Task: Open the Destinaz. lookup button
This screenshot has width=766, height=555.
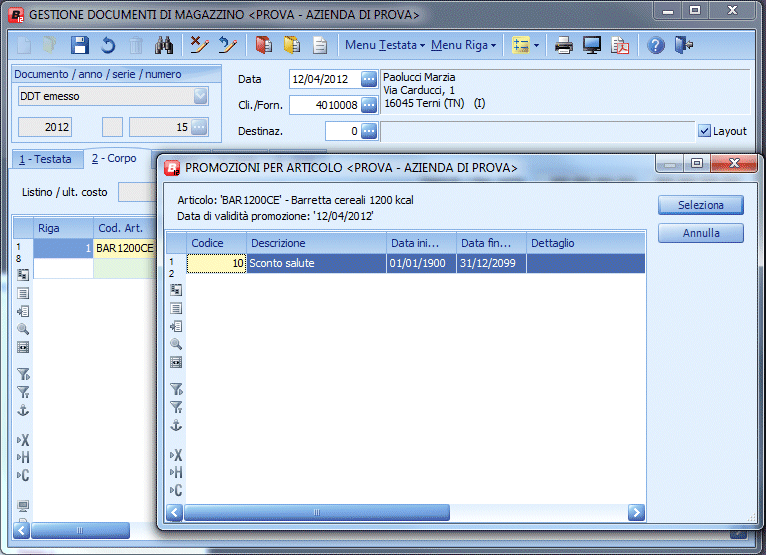Action: pos(369,131)
